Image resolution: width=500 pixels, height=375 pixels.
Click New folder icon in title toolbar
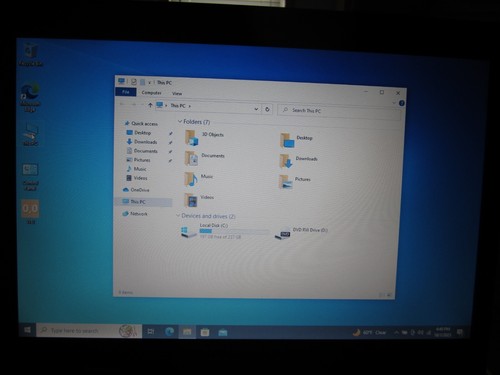pyautogui.click(x=142, y=82)
